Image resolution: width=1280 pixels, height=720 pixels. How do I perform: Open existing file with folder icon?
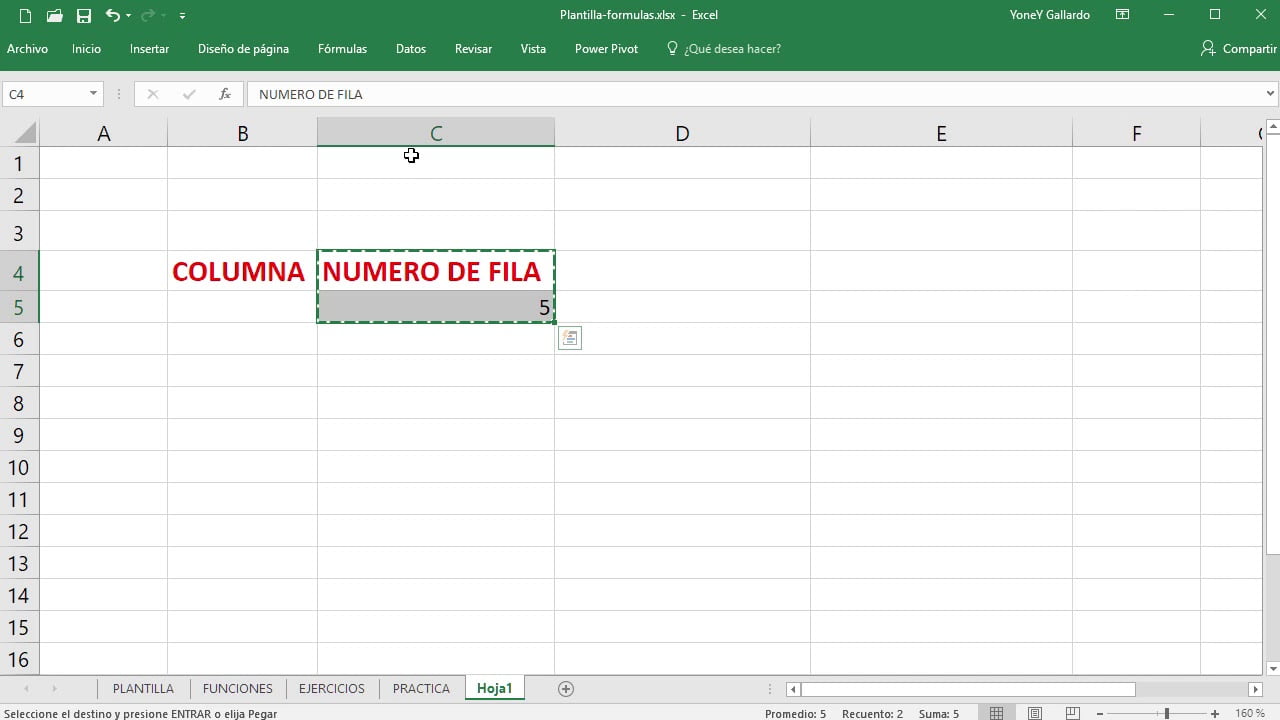(55, 15)
